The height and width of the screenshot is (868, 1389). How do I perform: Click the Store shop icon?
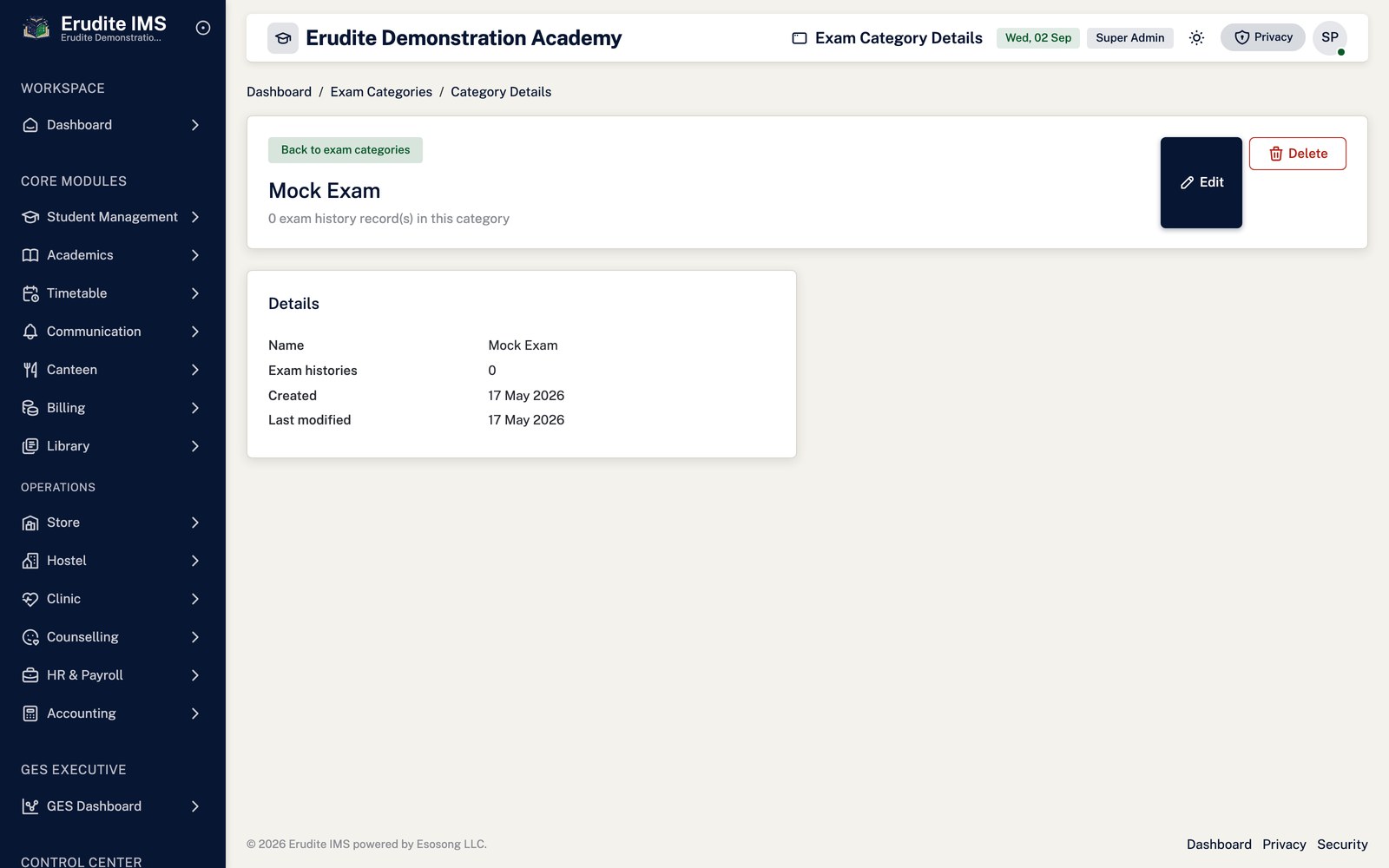(30, 523)
